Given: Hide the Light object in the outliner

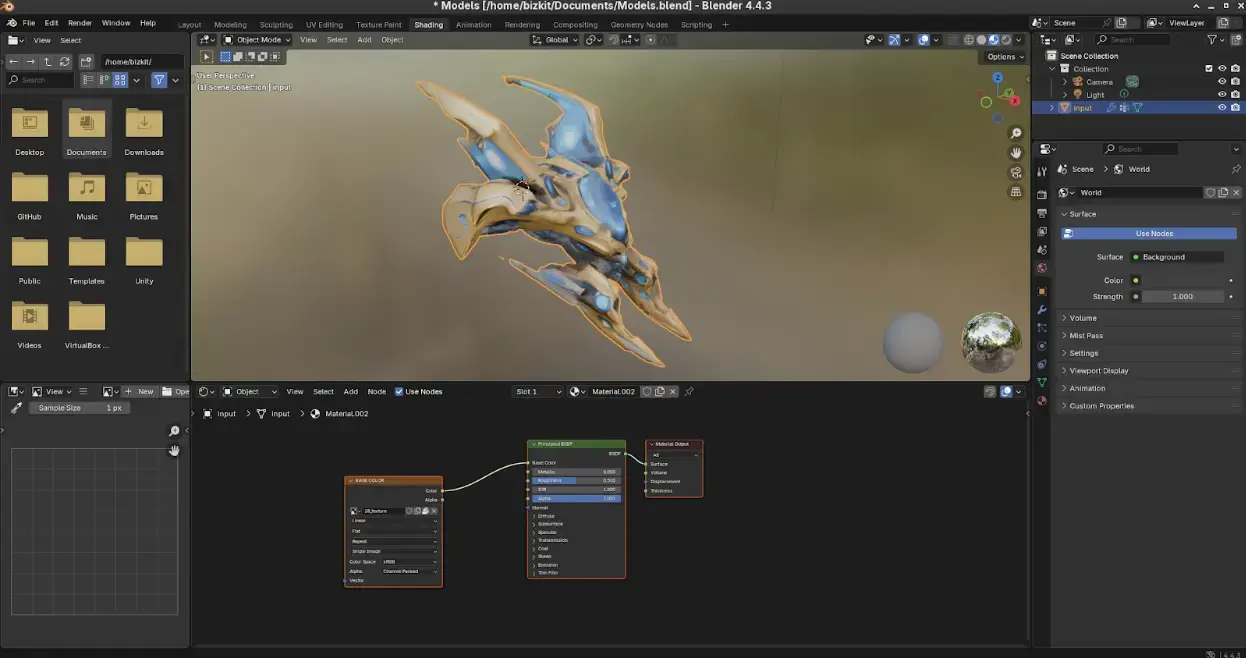Looking at the screenshot, I should pos(1222,94).
